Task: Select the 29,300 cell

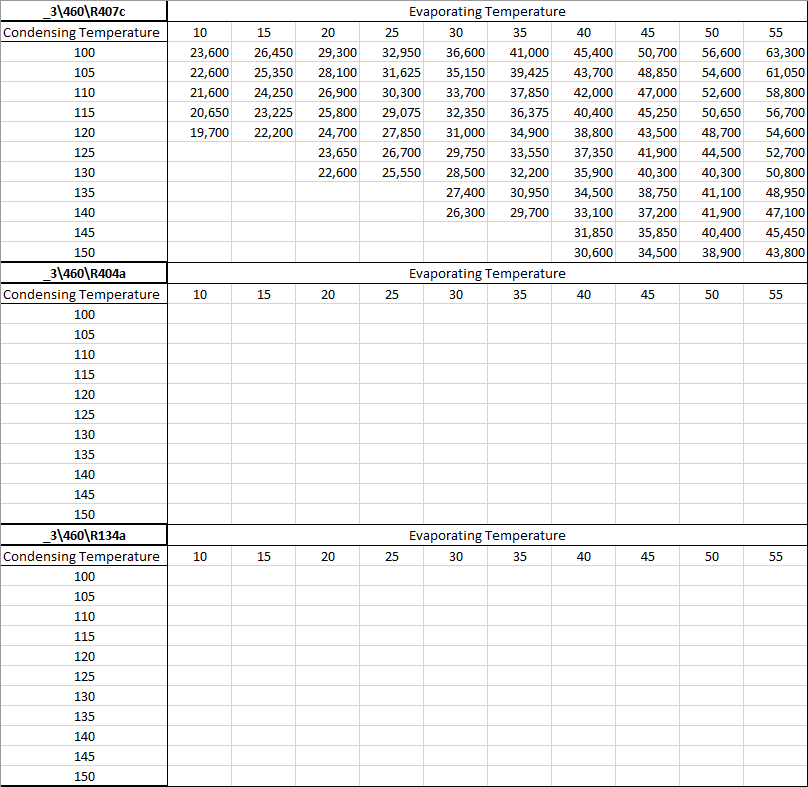Action: 327,53
